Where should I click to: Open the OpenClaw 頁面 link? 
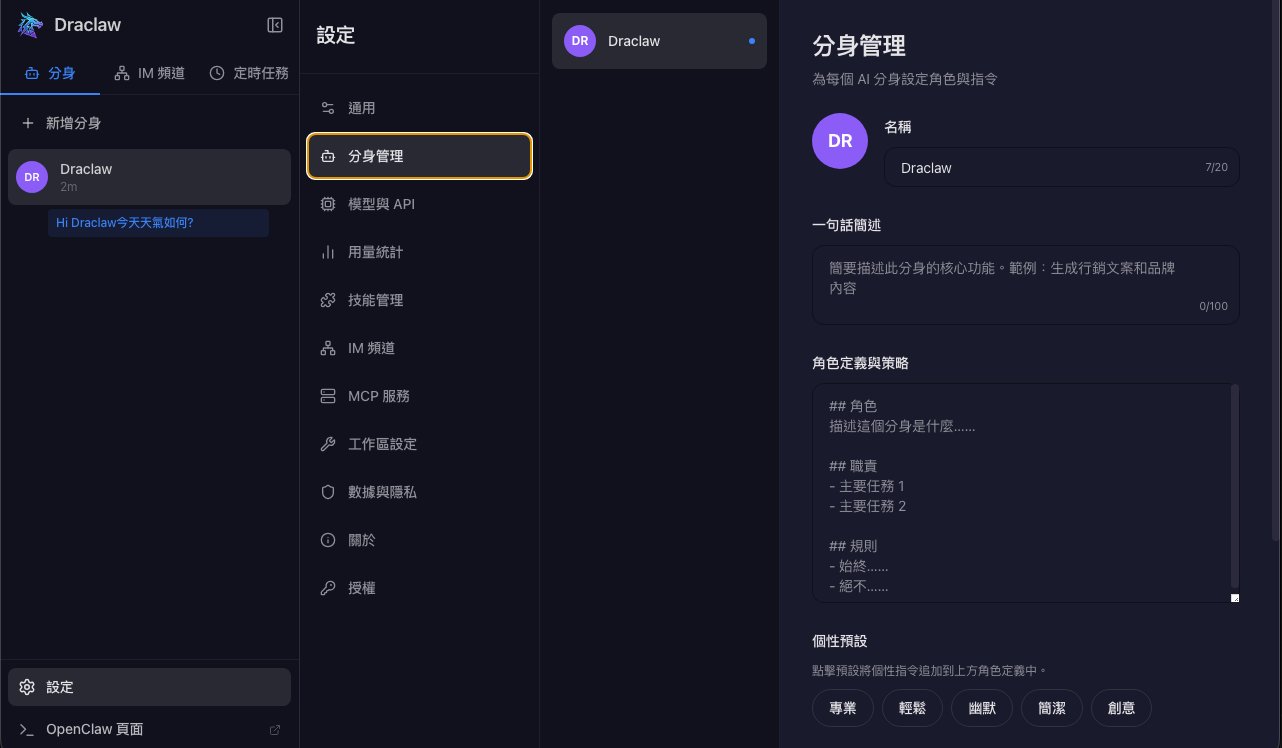[94, 729]
